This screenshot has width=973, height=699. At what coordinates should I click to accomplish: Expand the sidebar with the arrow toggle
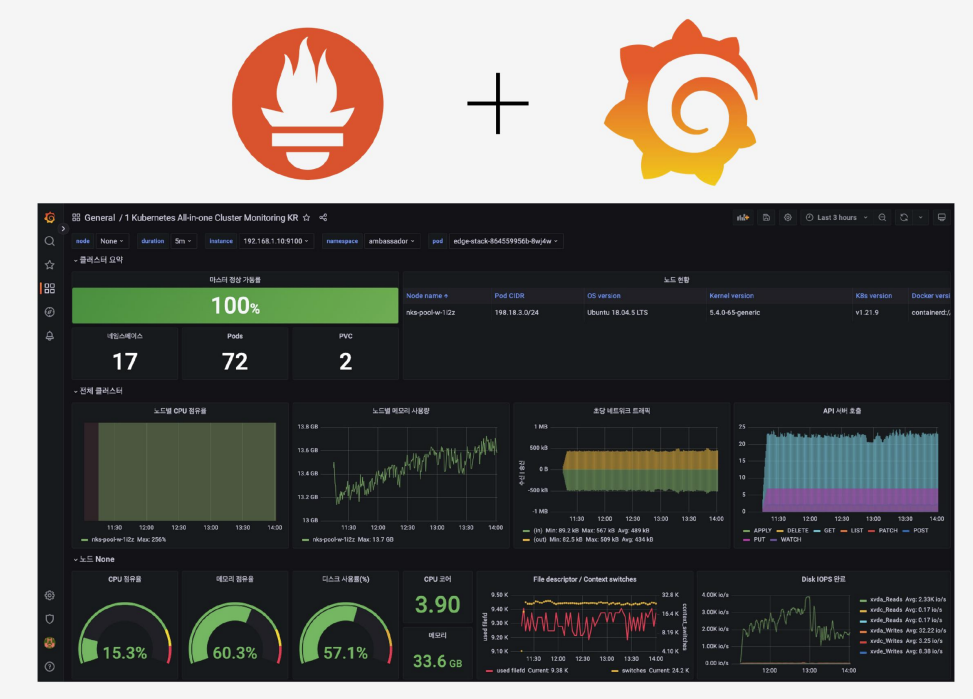point(63,229)
